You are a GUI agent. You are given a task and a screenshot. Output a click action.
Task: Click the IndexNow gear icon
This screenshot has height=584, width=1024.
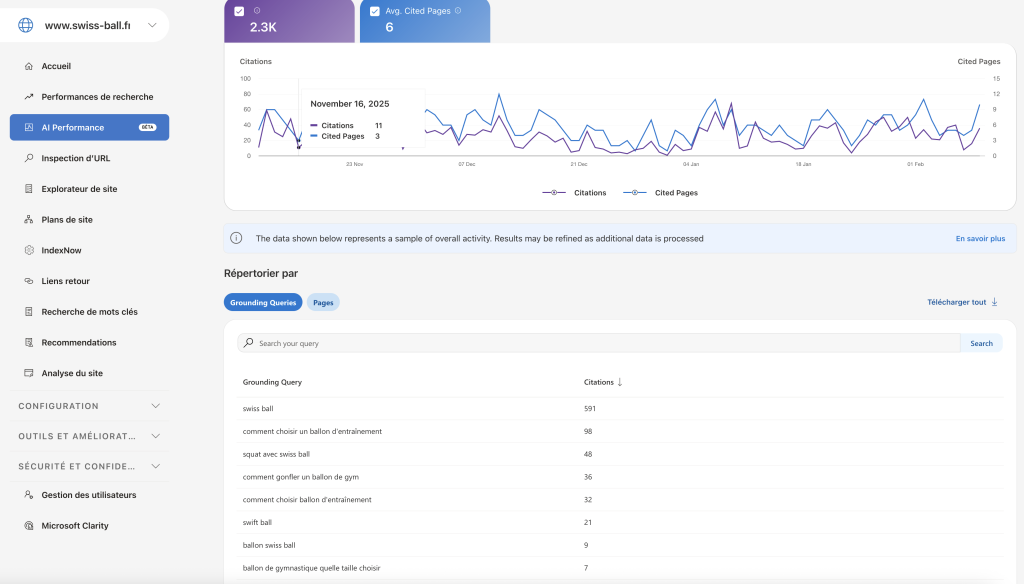pyautogui.click(x=29, y=250)
